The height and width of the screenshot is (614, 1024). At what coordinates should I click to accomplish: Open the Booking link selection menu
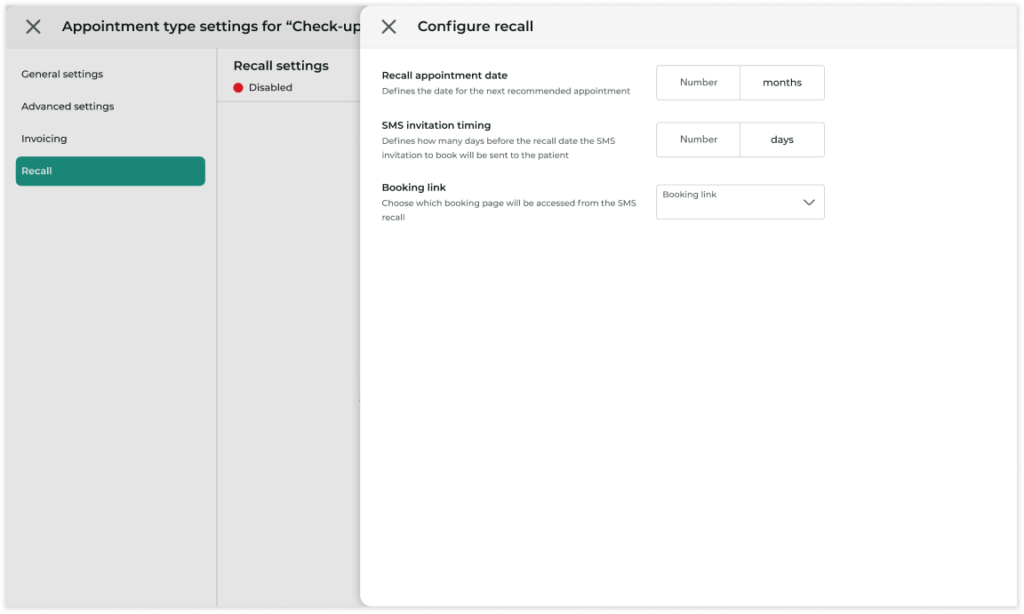(740, 201)
